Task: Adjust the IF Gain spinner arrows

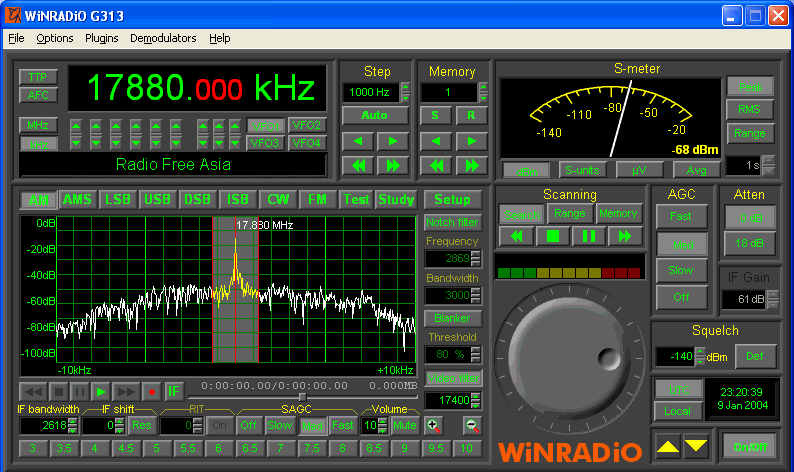Action: (772, 299)
